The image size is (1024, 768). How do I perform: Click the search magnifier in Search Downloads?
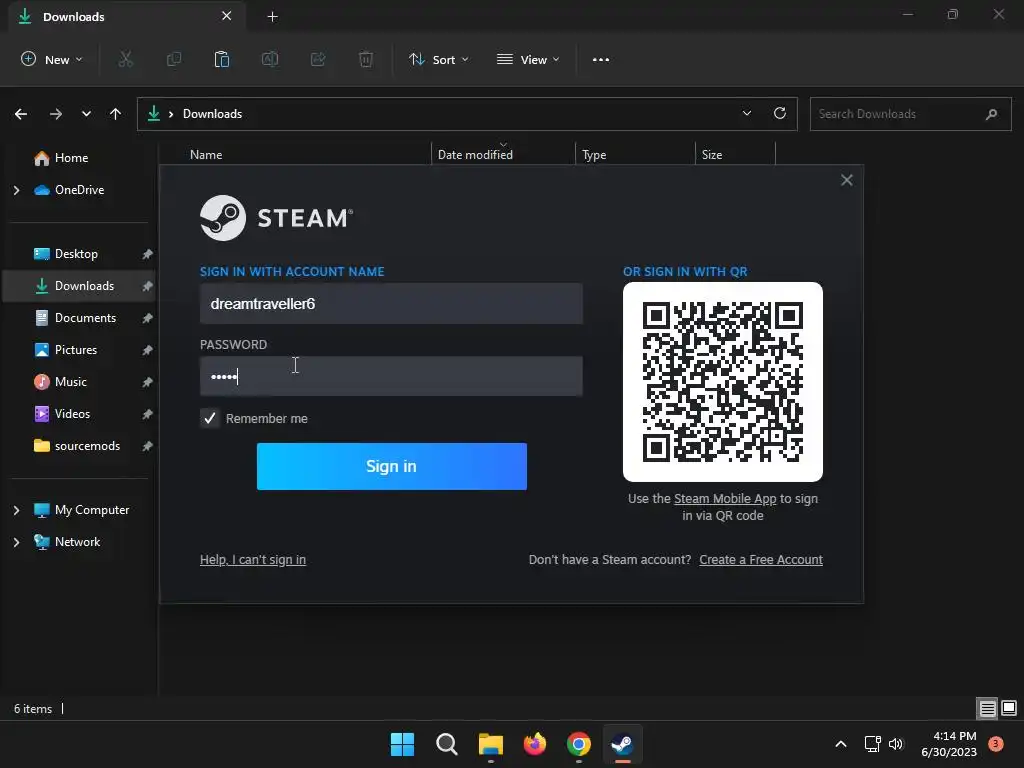991,114
